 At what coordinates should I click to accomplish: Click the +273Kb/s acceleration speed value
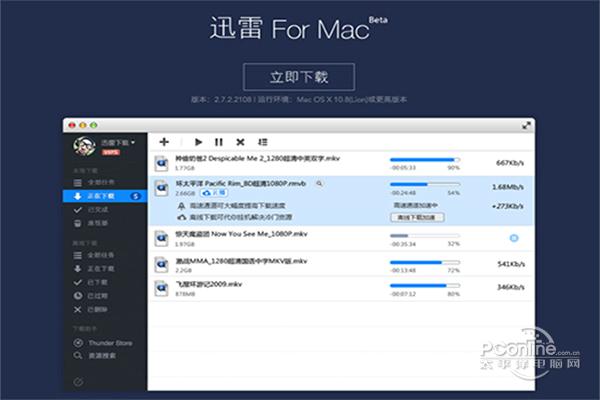point(508,206)
